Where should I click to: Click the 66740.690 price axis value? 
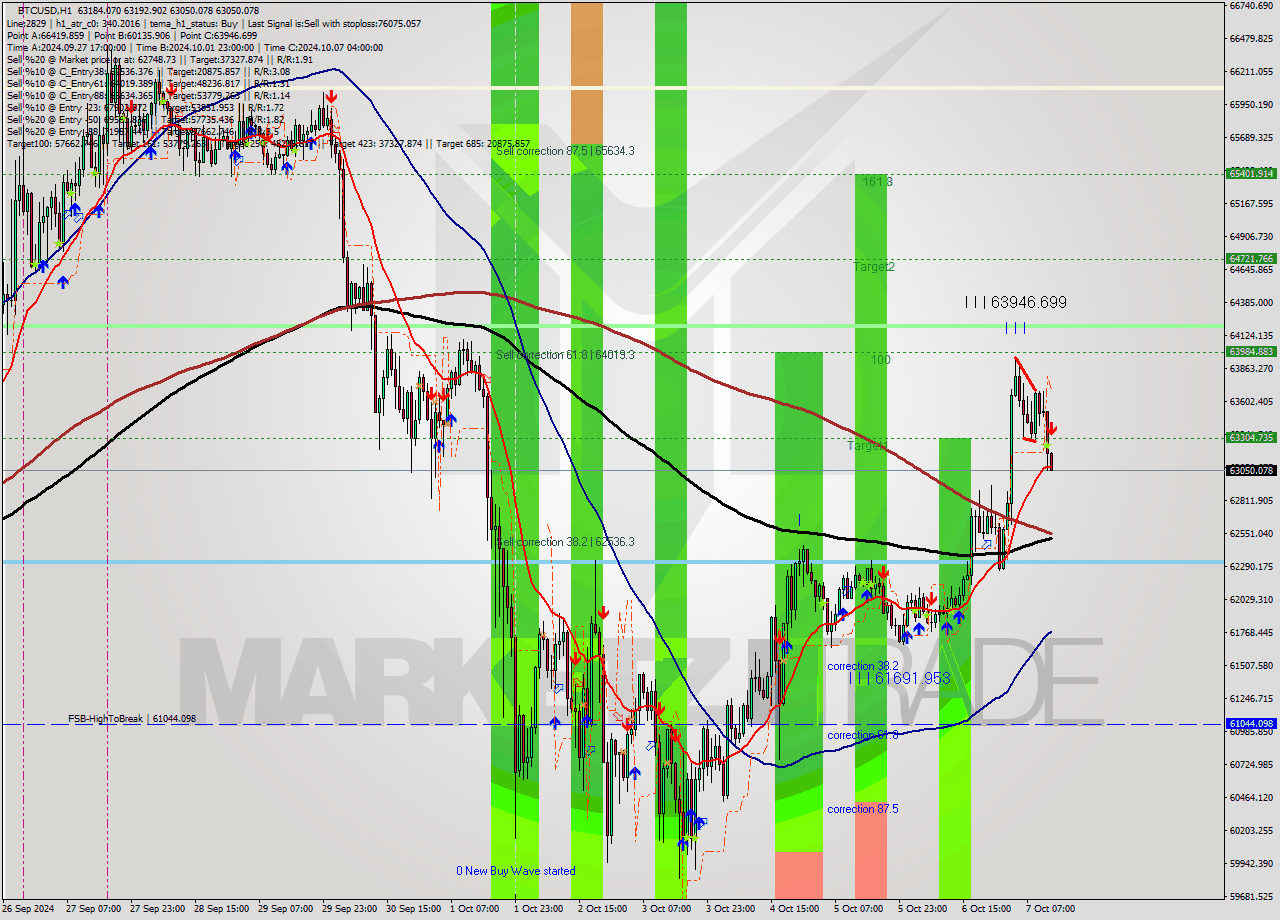click(x=1251, y=6)
